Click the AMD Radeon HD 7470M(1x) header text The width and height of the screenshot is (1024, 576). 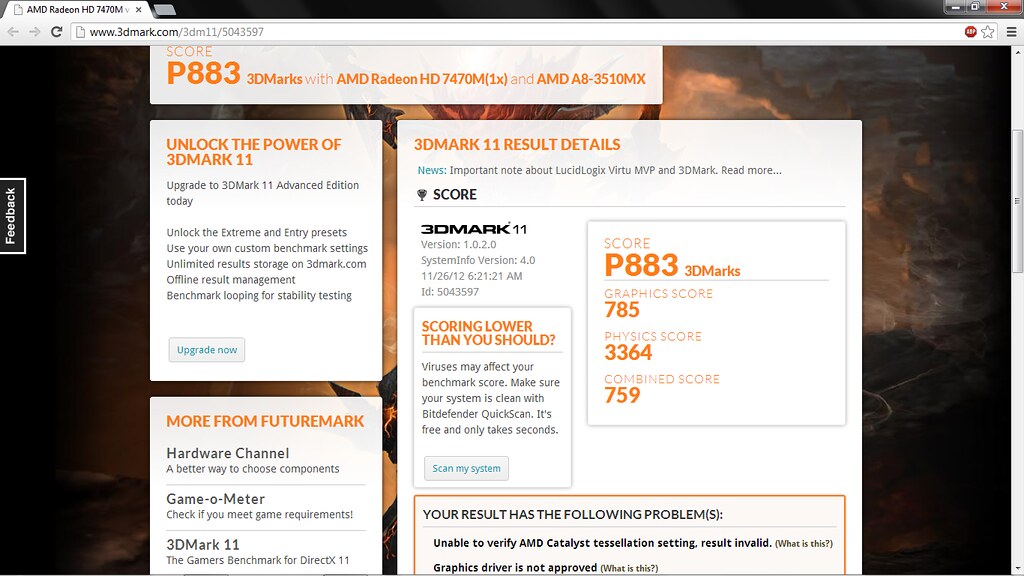pos(422,79)
